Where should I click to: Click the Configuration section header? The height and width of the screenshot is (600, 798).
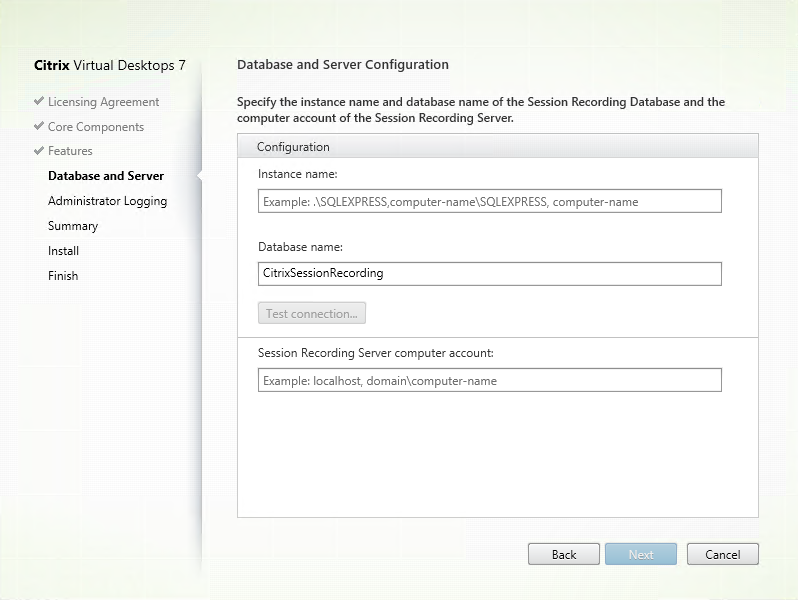(293, 147)
